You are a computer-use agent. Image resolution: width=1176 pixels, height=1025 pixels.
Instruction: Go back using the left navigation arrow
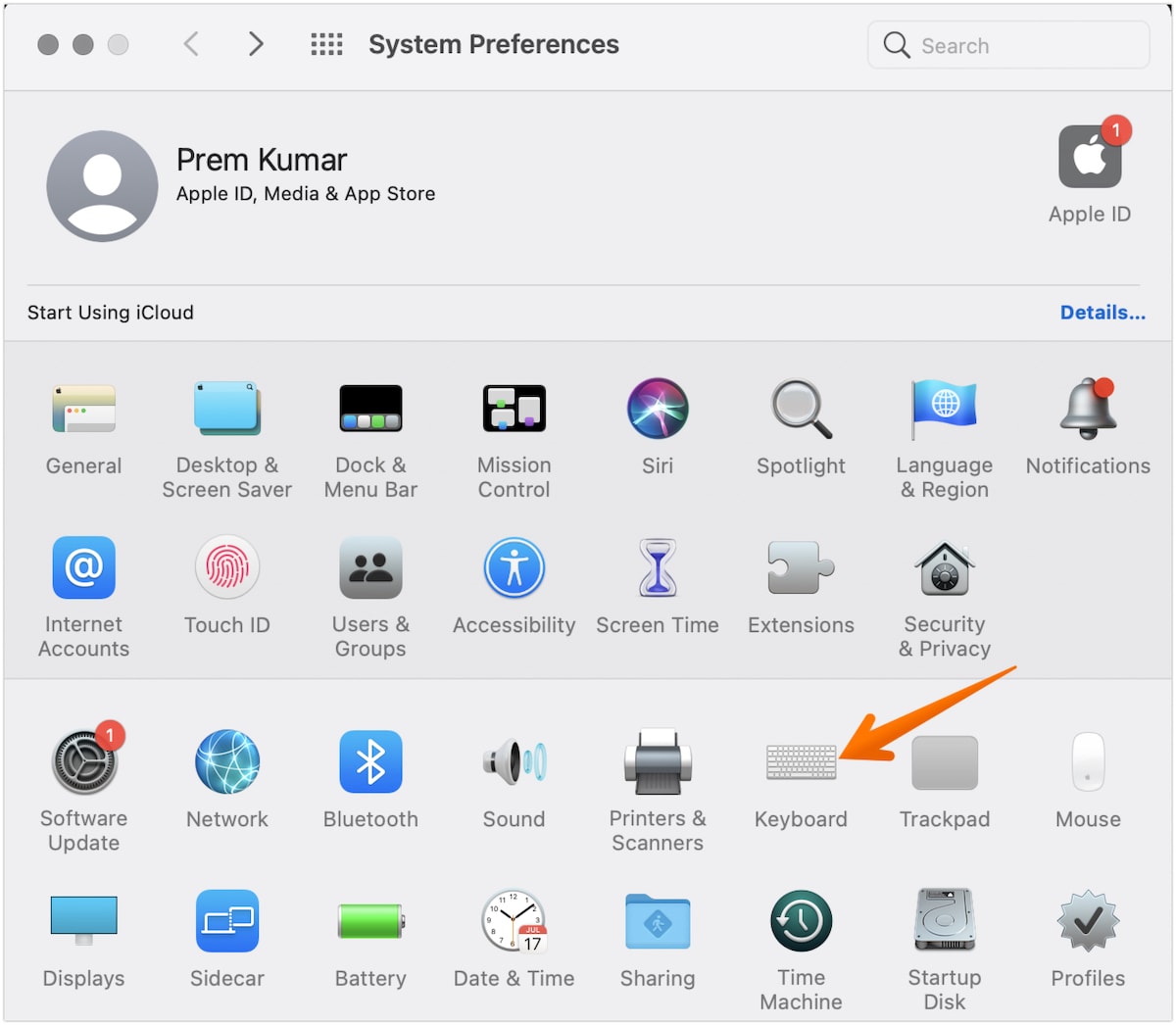191,44
